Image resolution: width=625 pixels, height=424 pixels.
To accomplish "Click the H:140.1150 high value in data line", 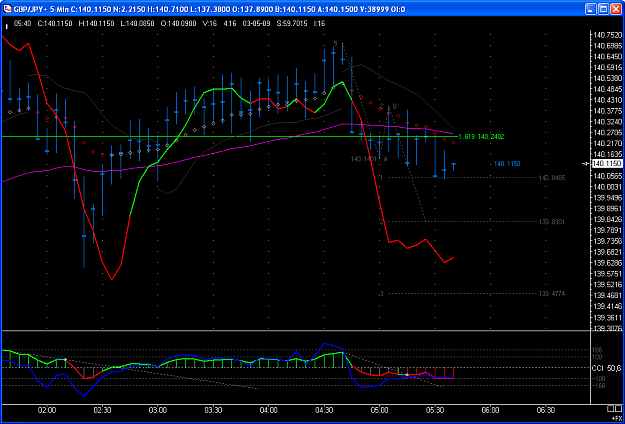I will (96, 24).
